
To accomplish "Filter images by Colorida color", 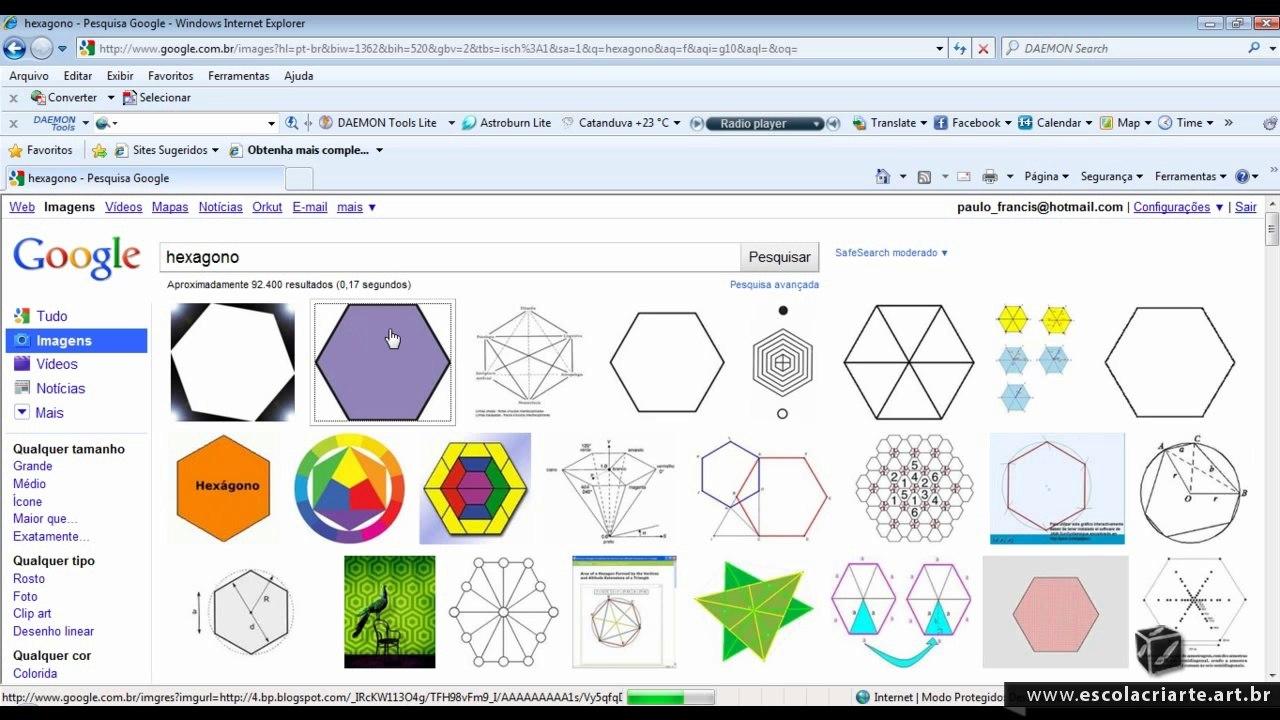I will click(35, 674).
